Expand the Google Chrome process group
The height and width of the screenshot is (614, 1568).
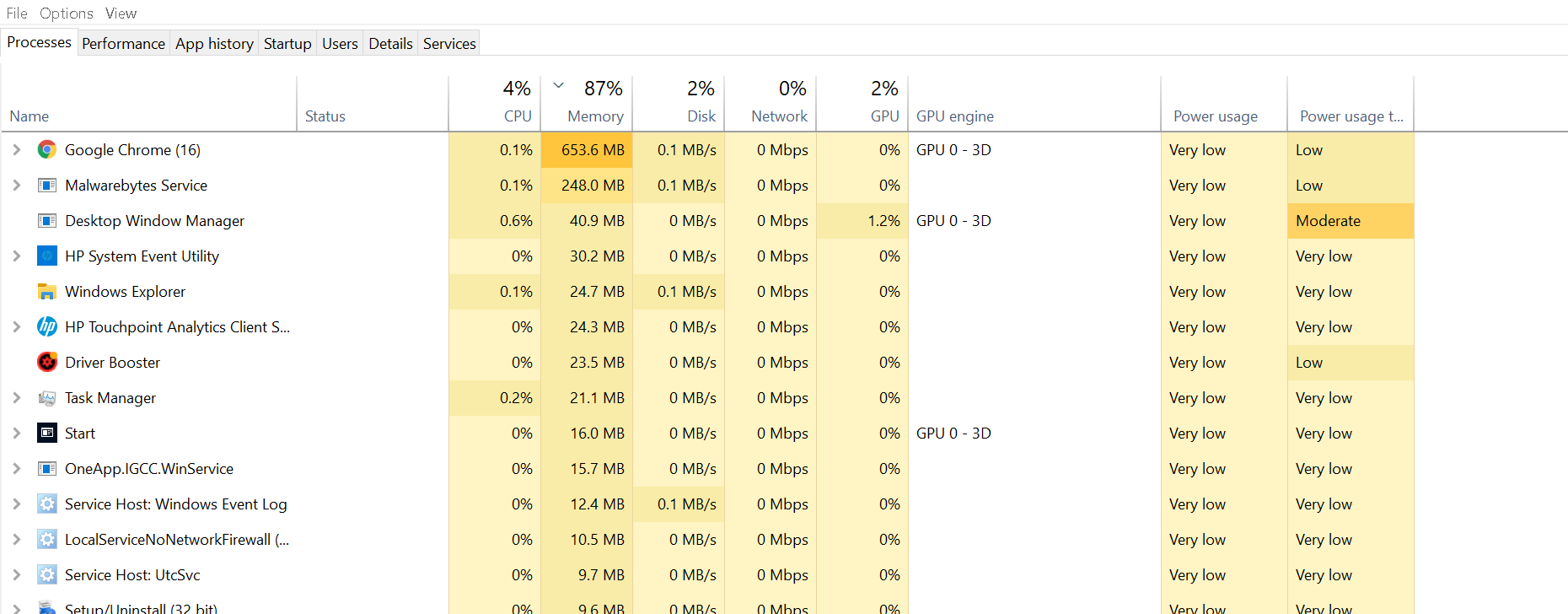(x=16, y=150)
